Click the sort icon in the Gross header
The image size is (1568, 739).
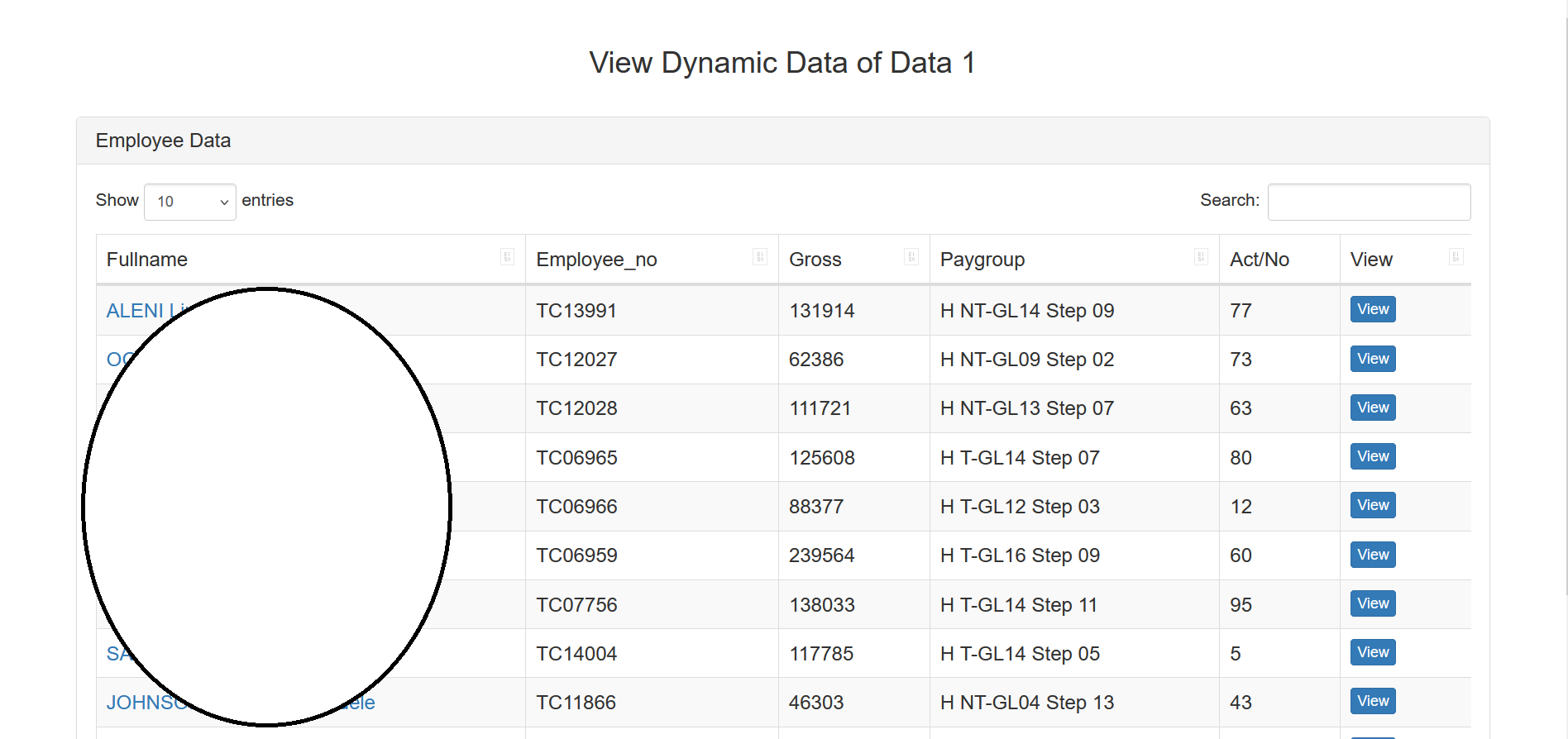[x=911, y=257]
